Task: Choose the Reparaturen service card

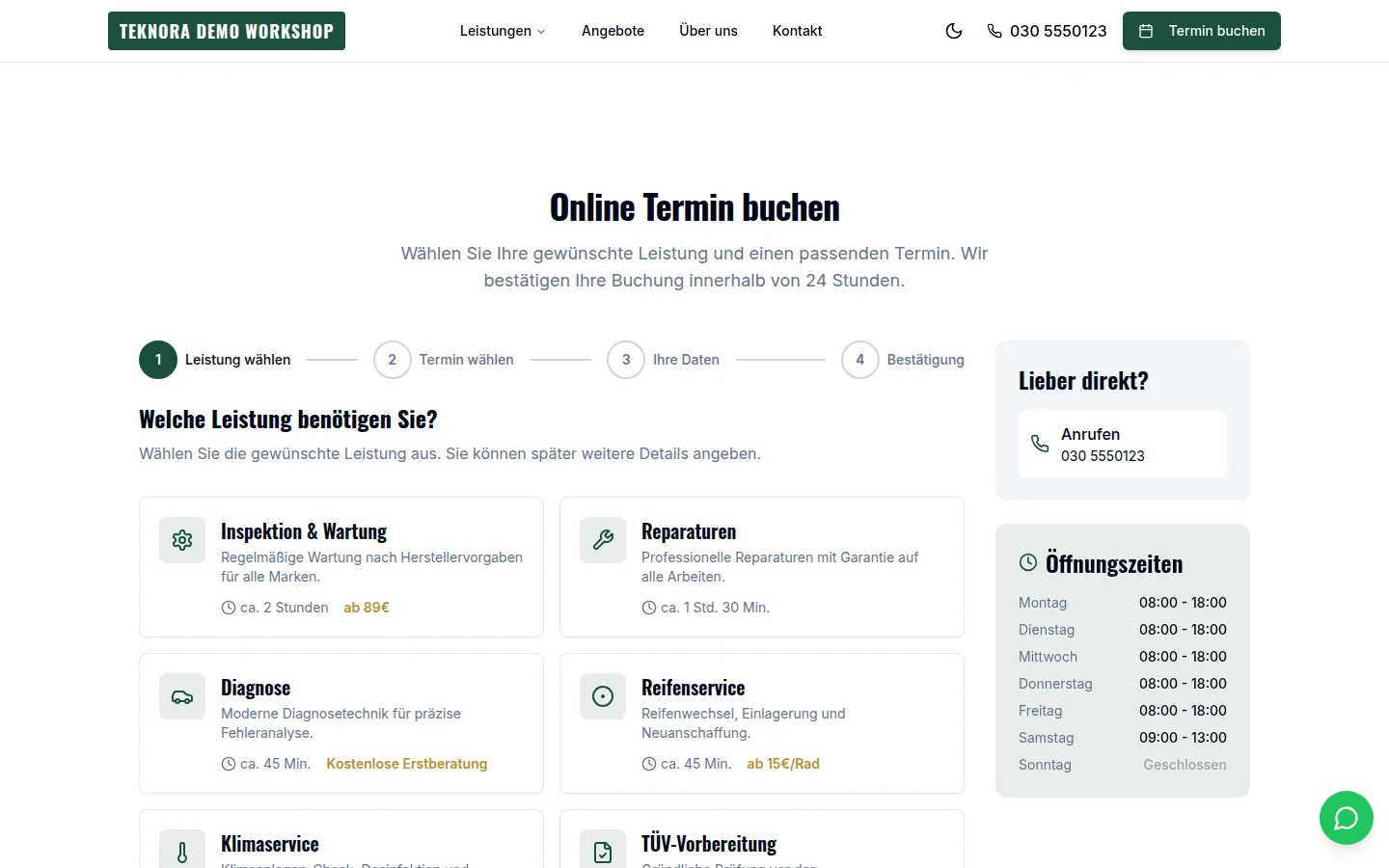Action: 762,567
